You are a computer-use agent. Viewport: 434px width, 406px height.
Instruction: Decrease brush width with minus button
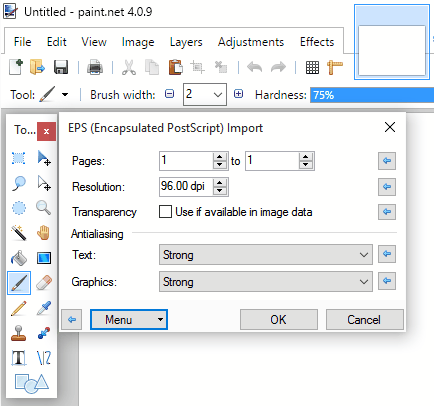coord(169,94)
